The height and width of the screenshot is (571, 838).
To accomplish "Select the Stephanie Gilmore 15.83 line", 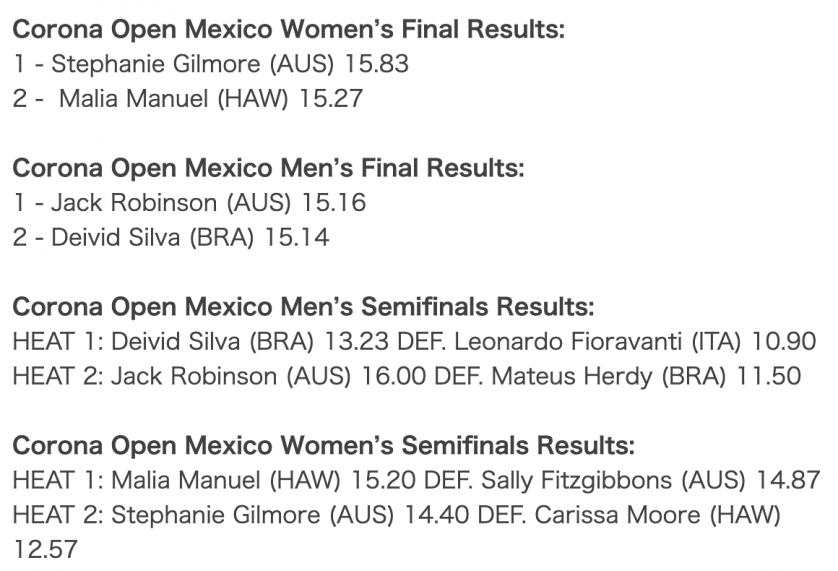I will [211, 64].
